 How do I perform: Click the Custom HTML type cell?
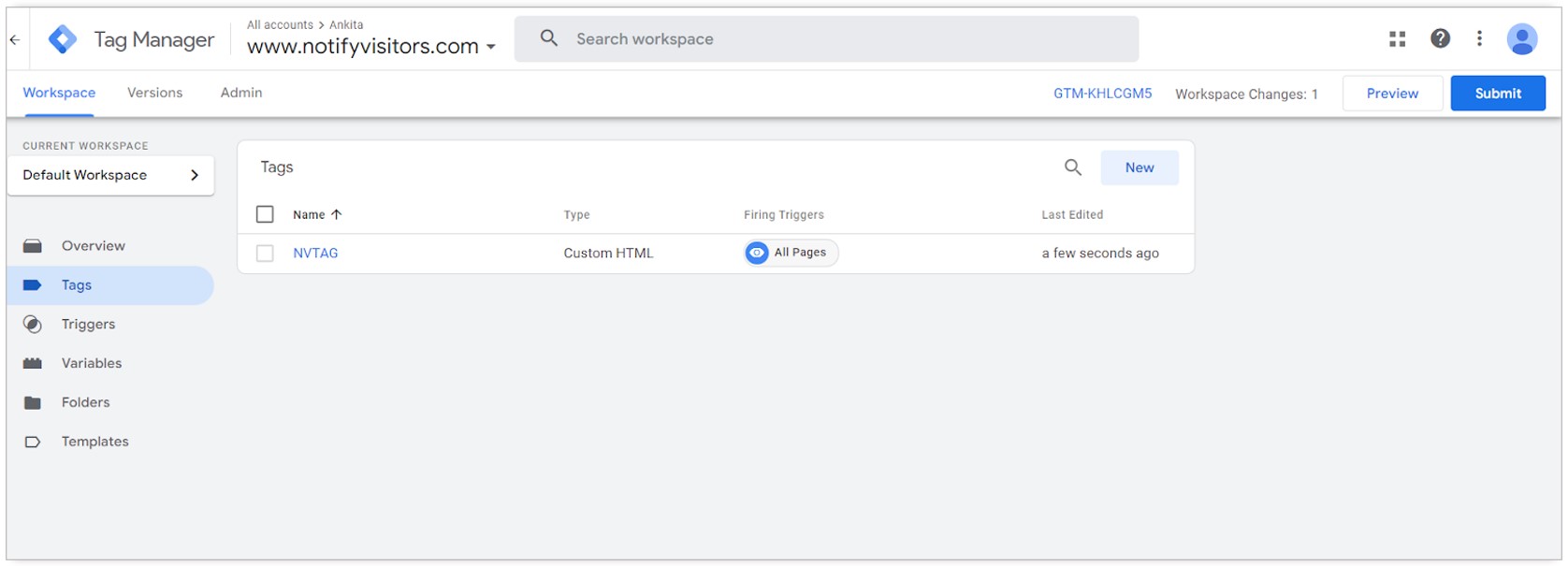point(608,254)
